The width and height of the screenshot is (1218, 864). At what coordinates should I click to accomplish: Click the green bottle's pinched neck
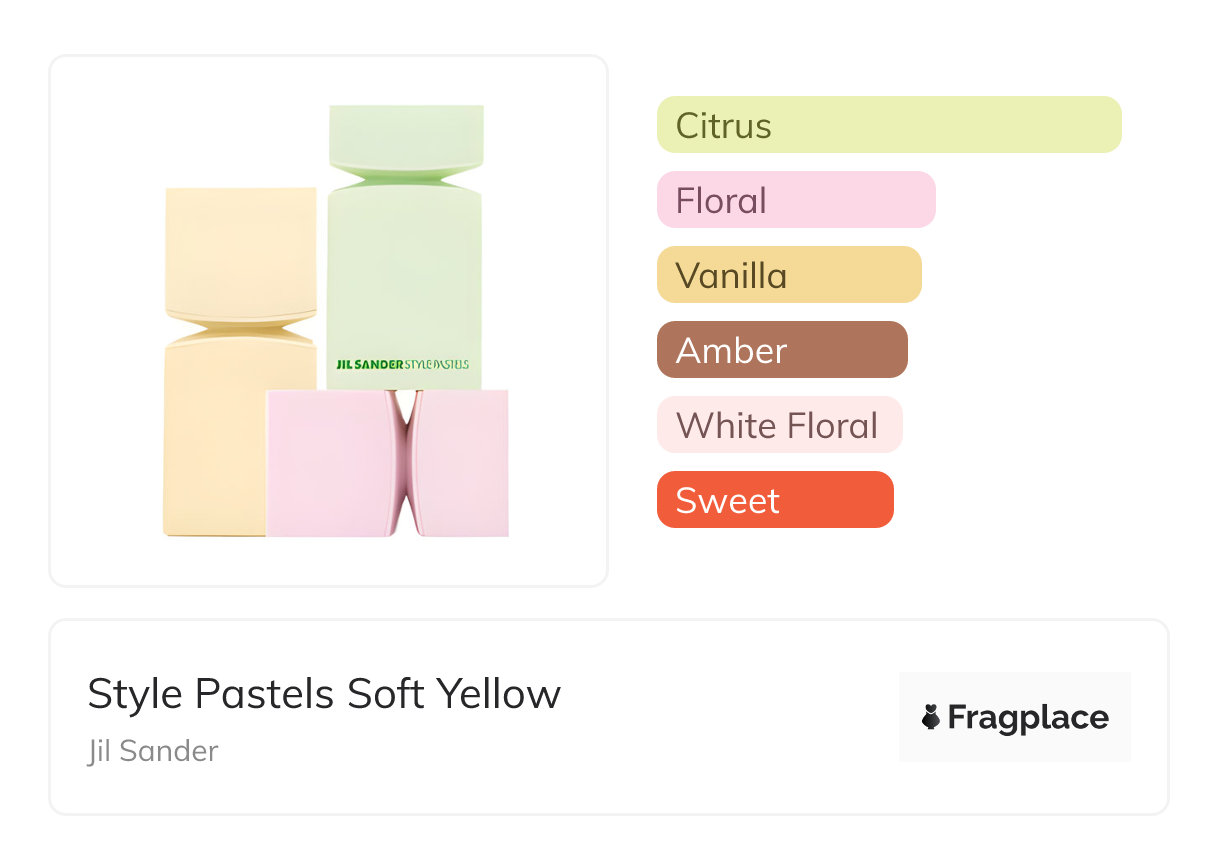click(405, 181)
